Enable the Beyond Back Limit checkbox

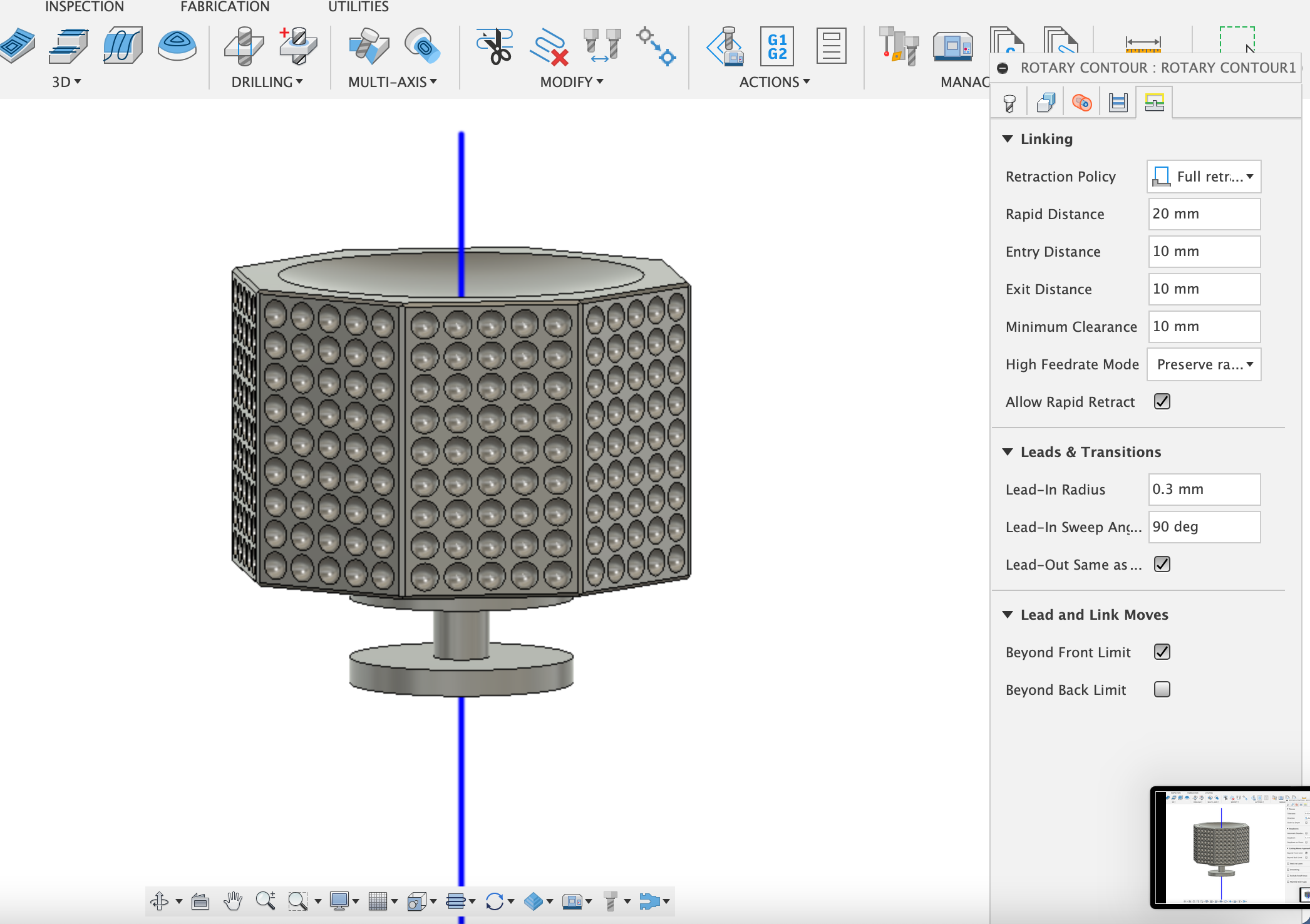tap(1162, 689)
